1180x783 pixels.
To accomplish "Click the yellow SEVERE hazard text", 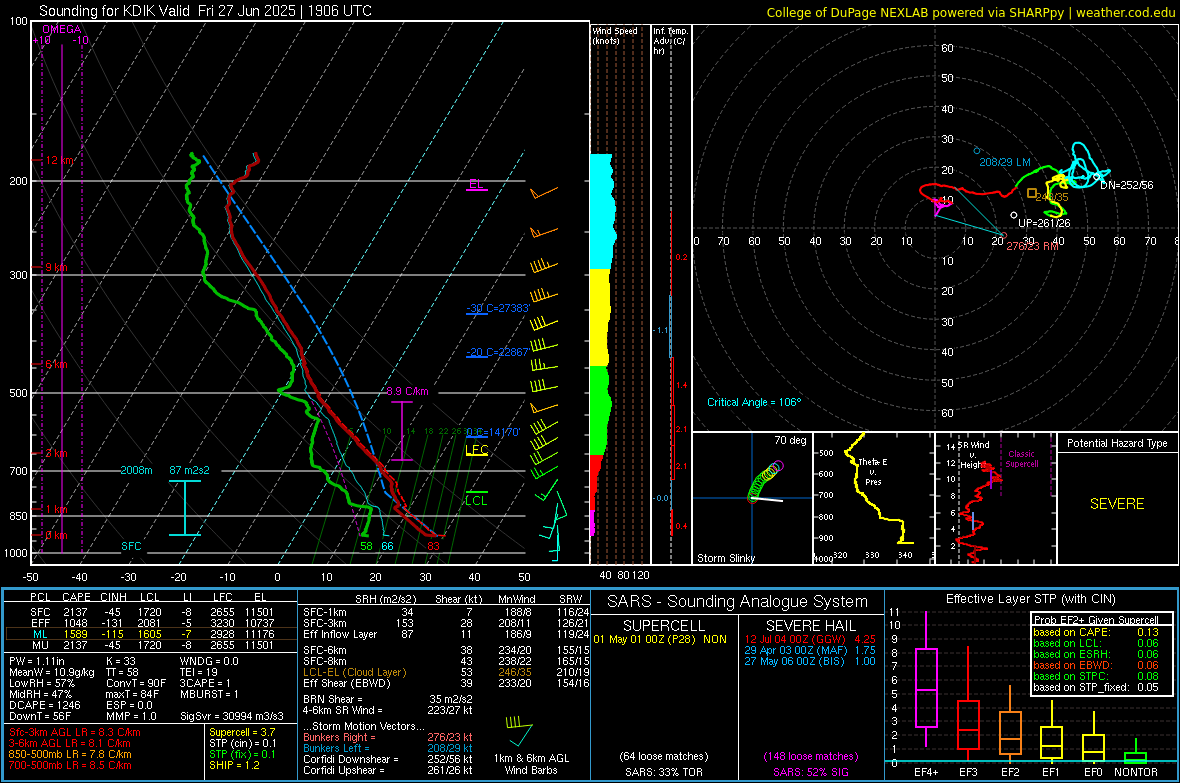I will point(1117,504).
